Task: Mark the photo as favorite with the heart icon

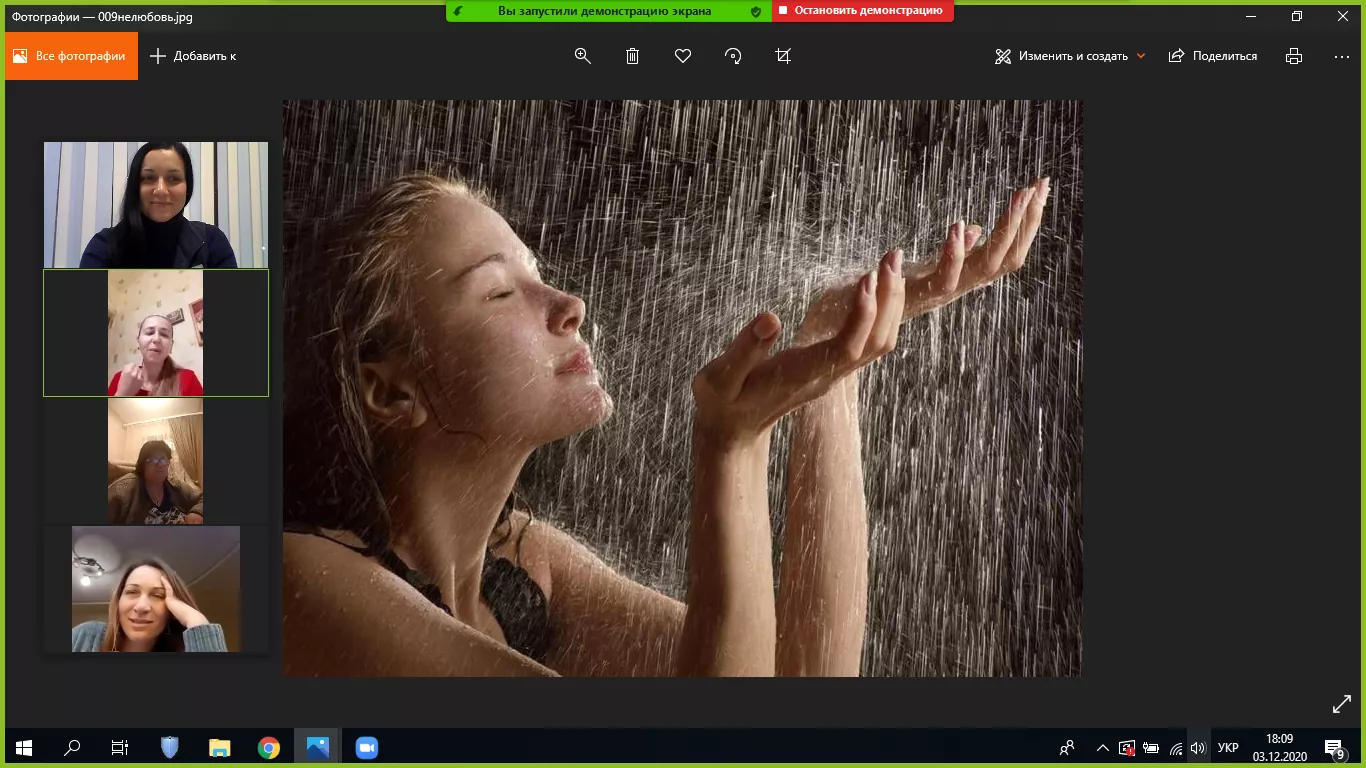Action: pos(683,56)
